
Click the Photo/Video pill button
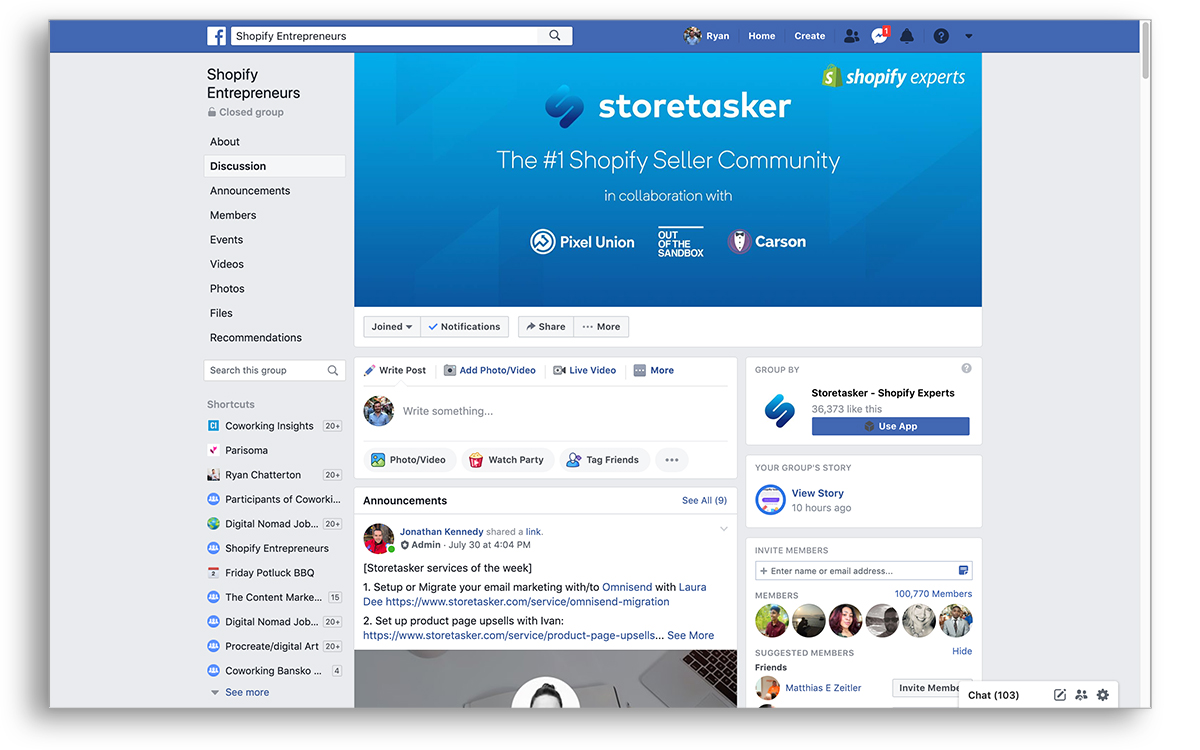409,460
